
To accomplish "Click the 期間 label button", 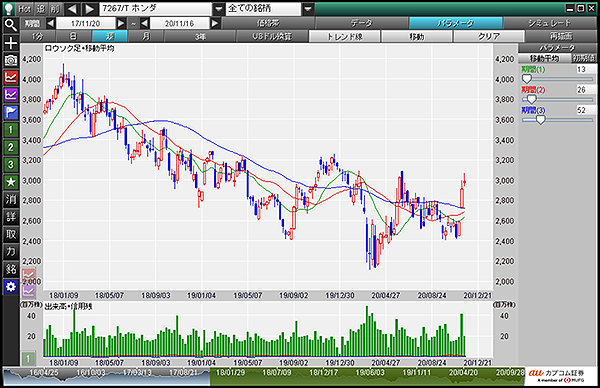I will 33,24.
